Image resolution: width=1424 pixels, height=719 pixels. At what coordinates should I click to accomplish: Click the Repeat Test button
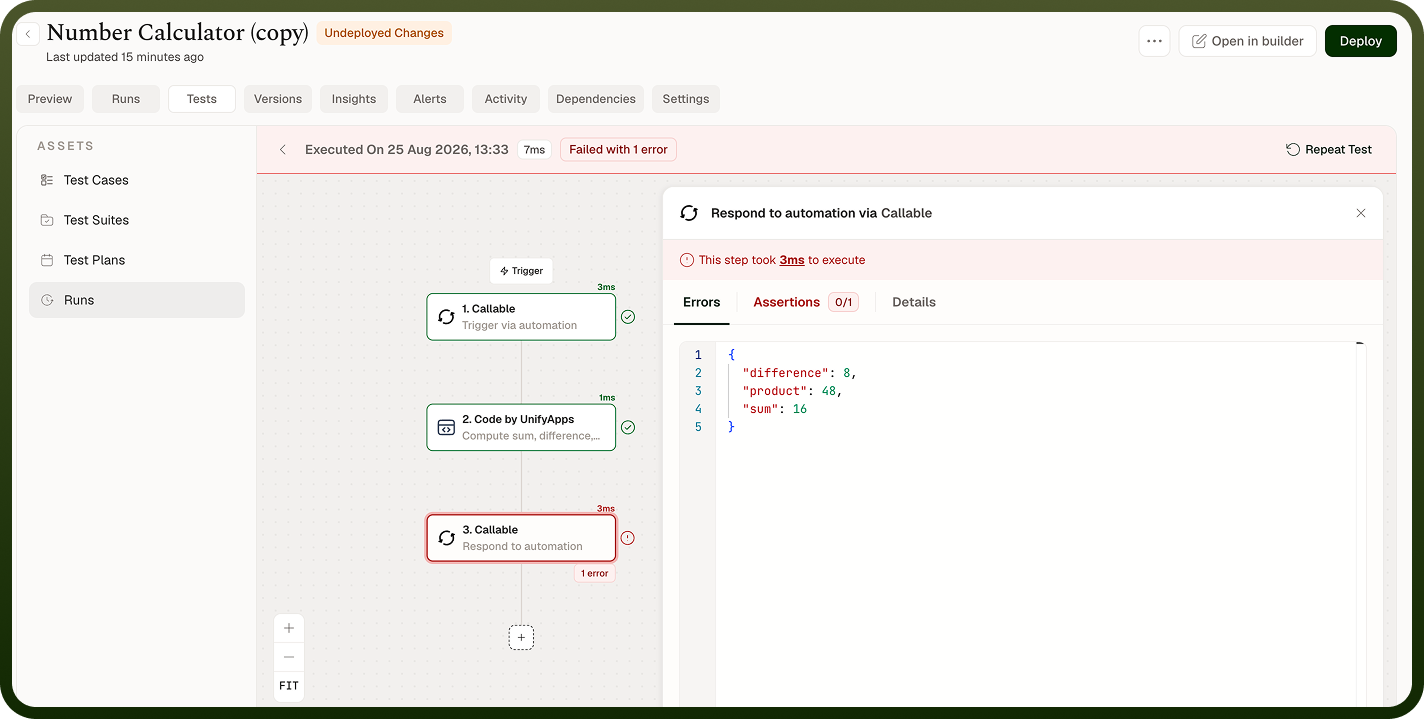1329,150
